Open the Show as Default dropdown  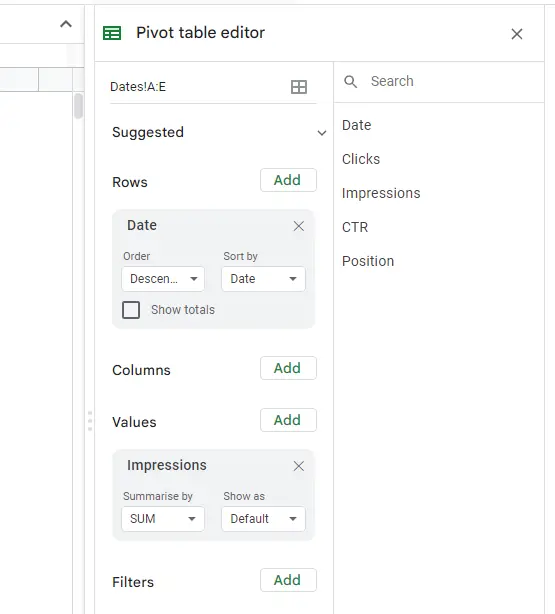[x=263, y=519]
